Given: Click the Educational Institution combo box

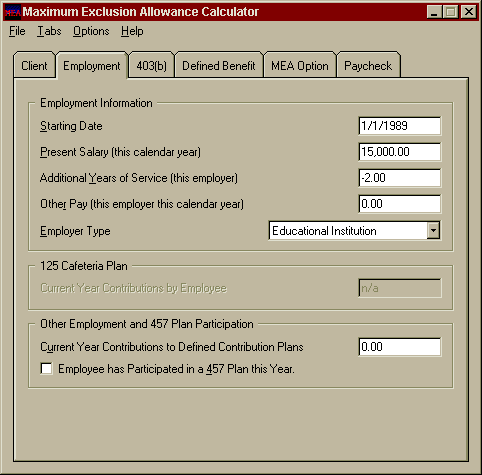Looking at the screenshot, I should click(x=355, y=230).
